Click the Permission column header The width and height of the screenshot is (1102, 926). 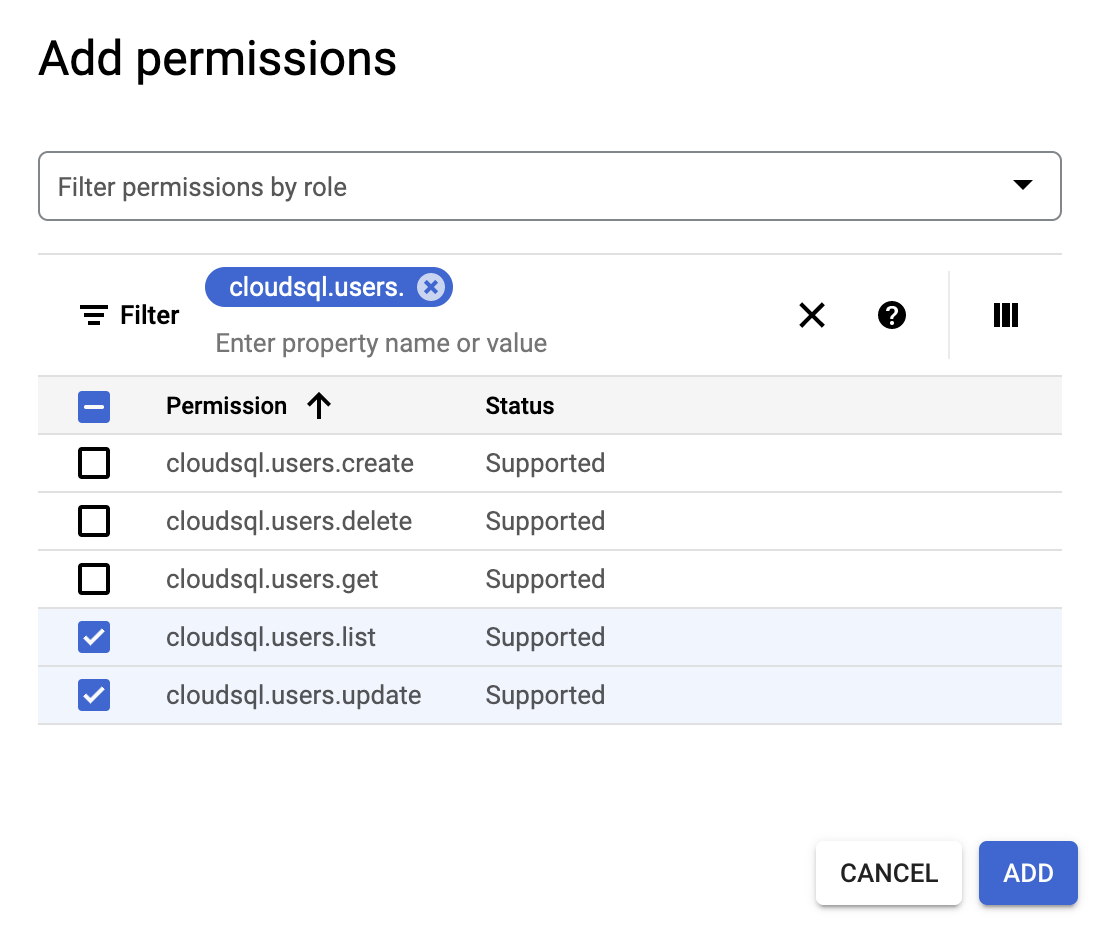click(226, 406)
